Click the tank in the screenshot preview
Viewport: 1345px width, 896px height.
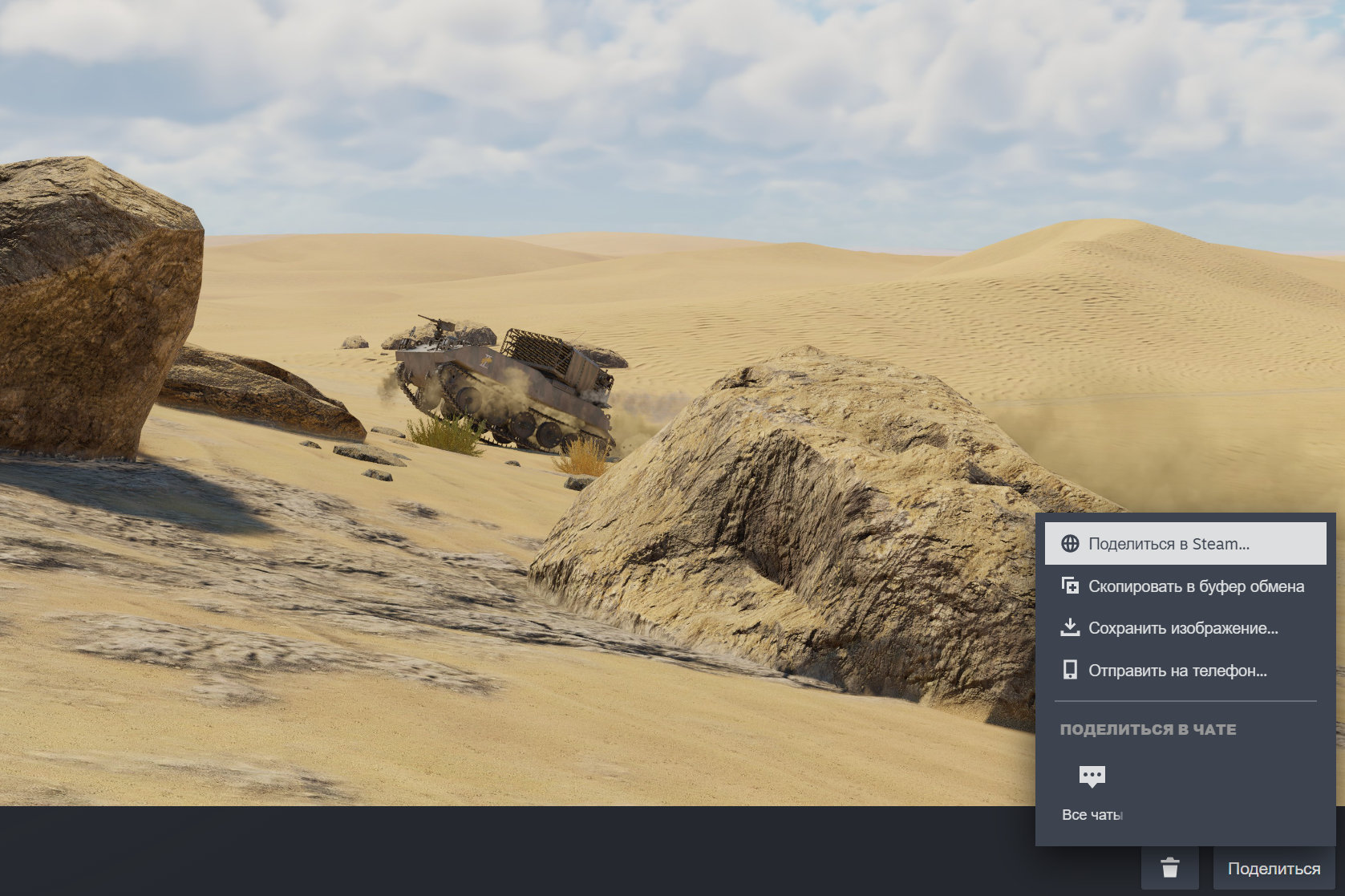505,383
